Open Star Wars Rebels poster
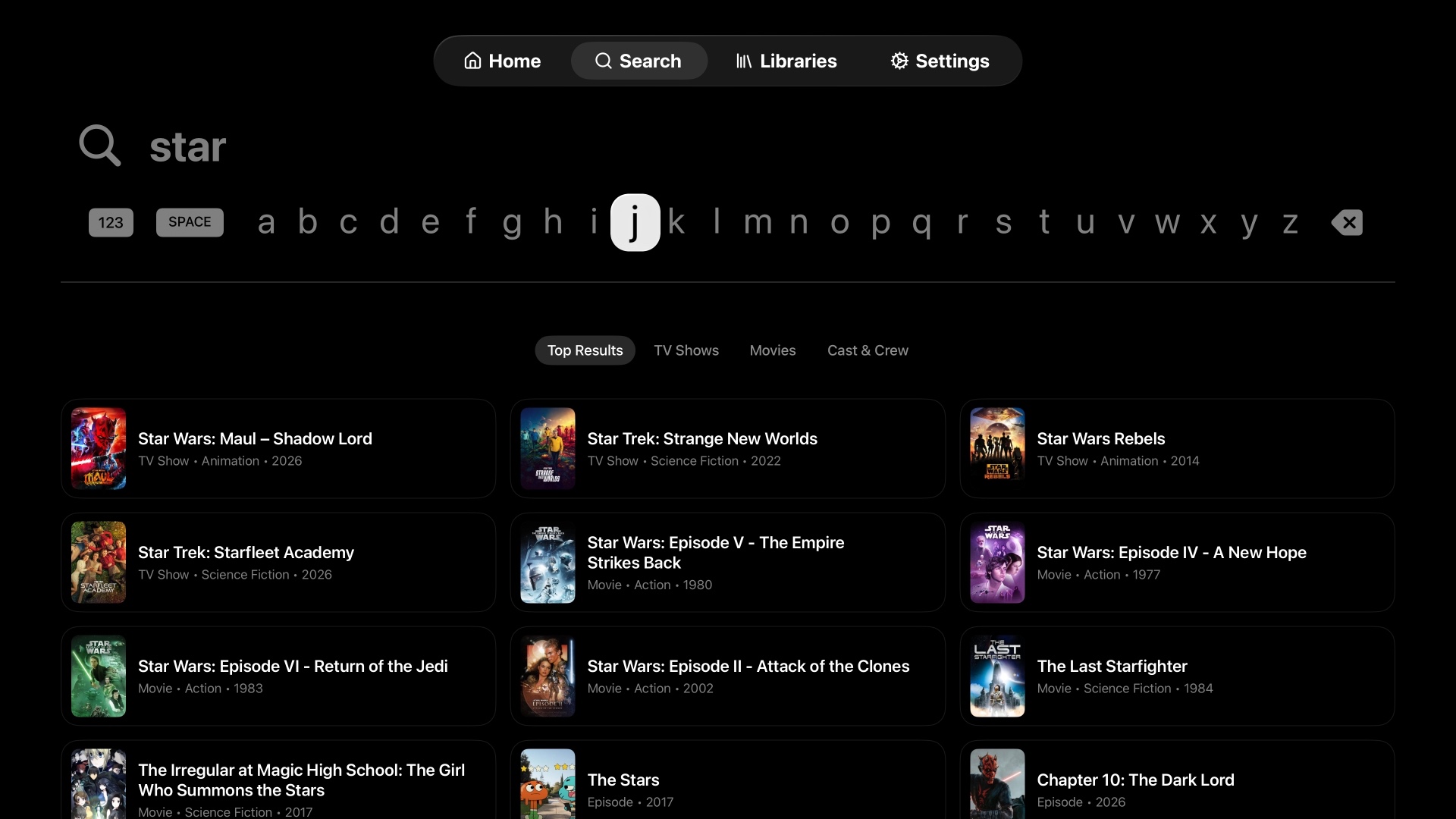 [997, 448]
